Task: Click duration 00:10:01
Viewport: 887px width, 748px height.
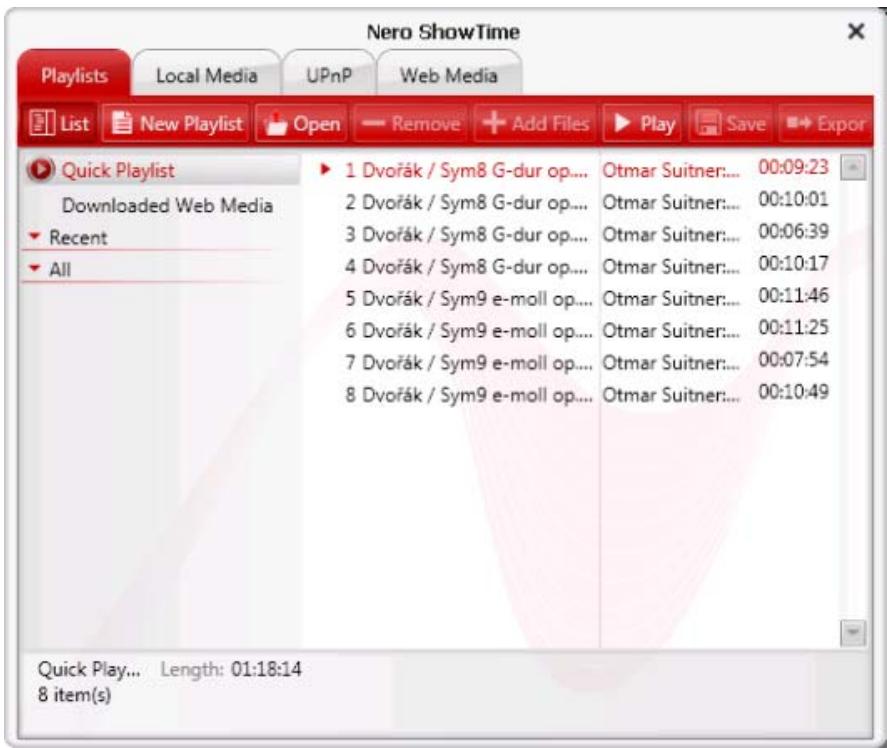Action: (x=793, y=199)
